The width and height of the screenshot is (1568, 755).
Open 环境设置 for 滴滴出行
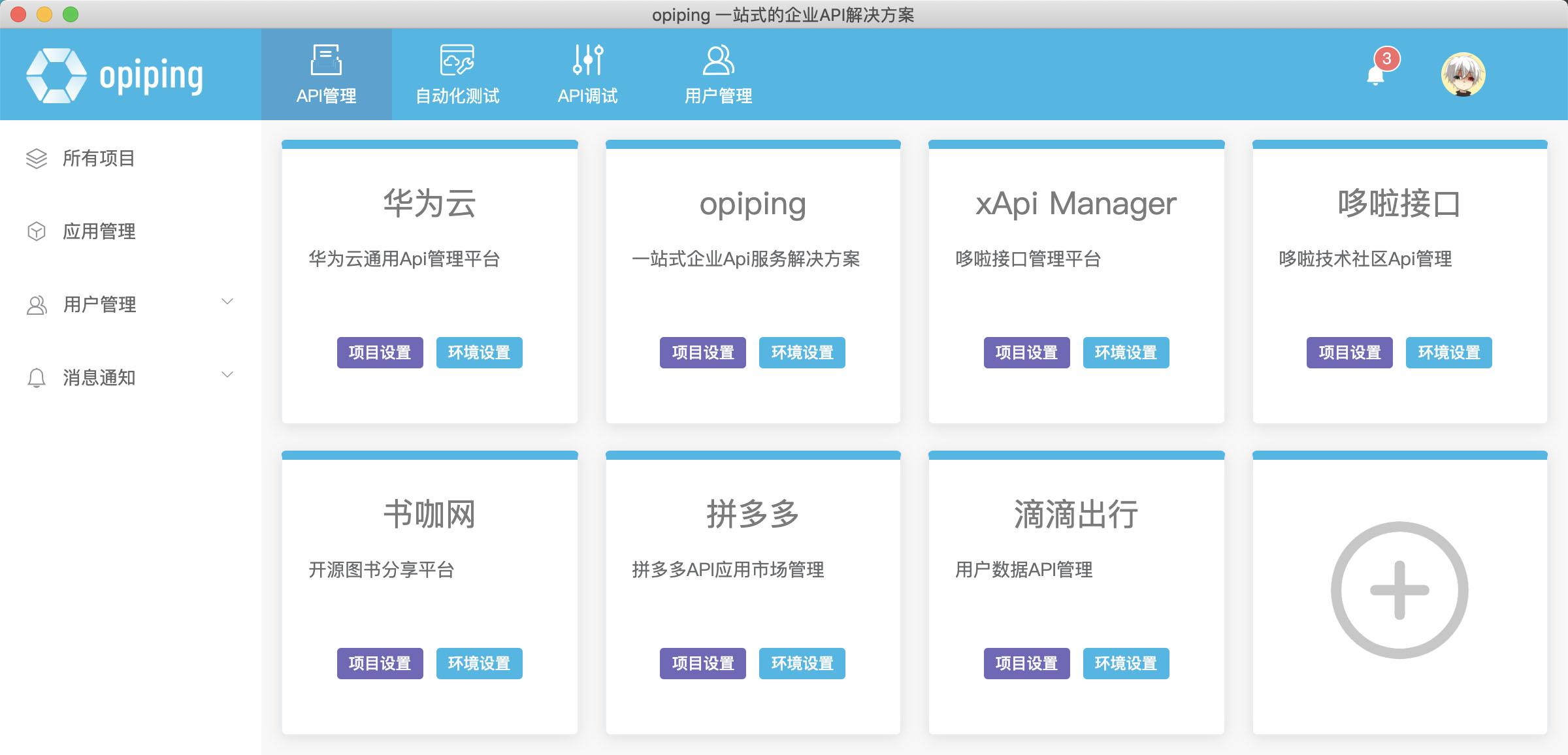point(1126,664)
